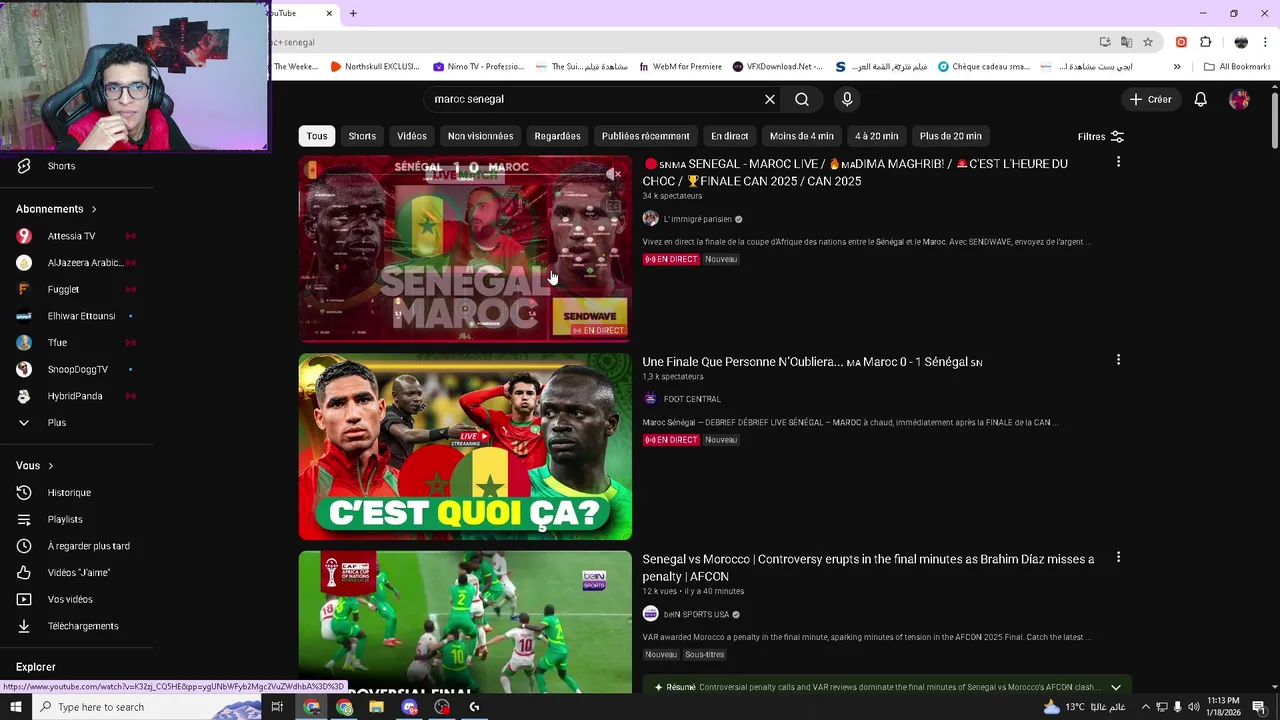Viewport: 1280px width, 720px height.
Task: Open VFXDownload.Net bookmark
Action: pos(777,67)
